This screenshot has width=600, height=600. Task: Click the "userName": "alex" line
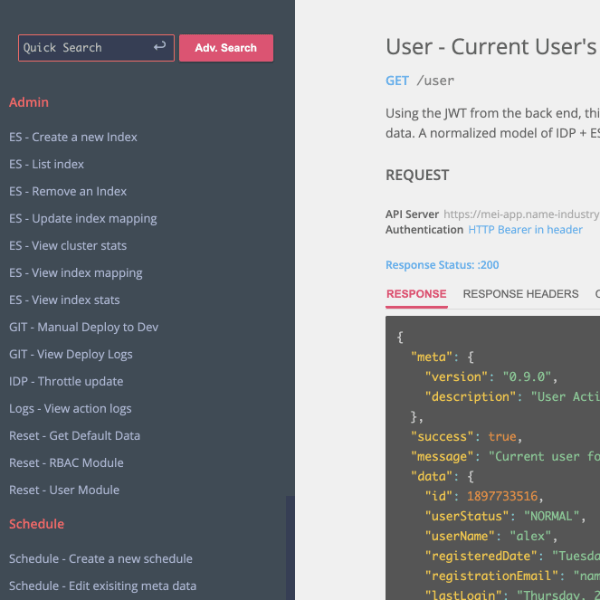pyautogui.click(x=491, y=536)
